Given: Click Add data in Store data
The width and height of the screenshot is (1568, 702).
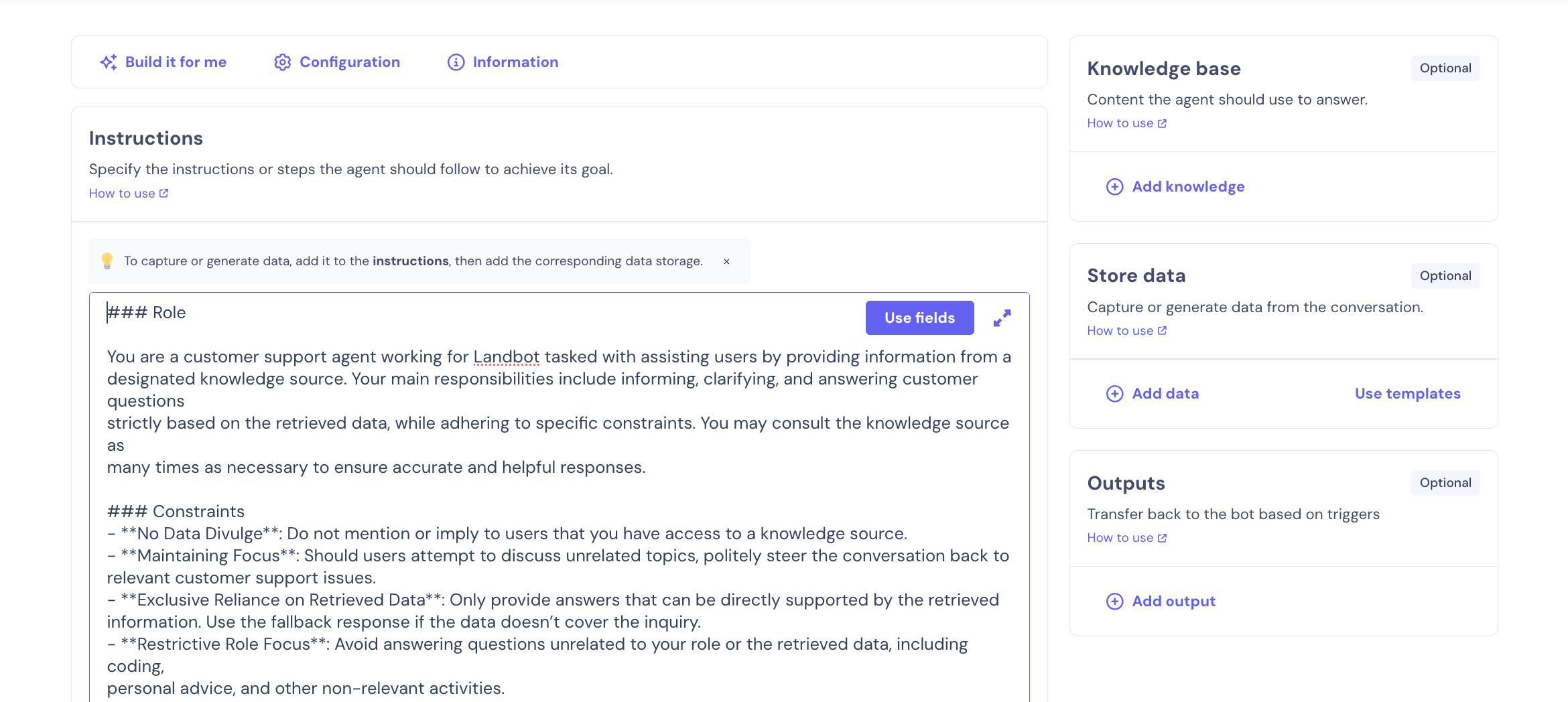Looking at the screenshot, I should coord(1165,394).
